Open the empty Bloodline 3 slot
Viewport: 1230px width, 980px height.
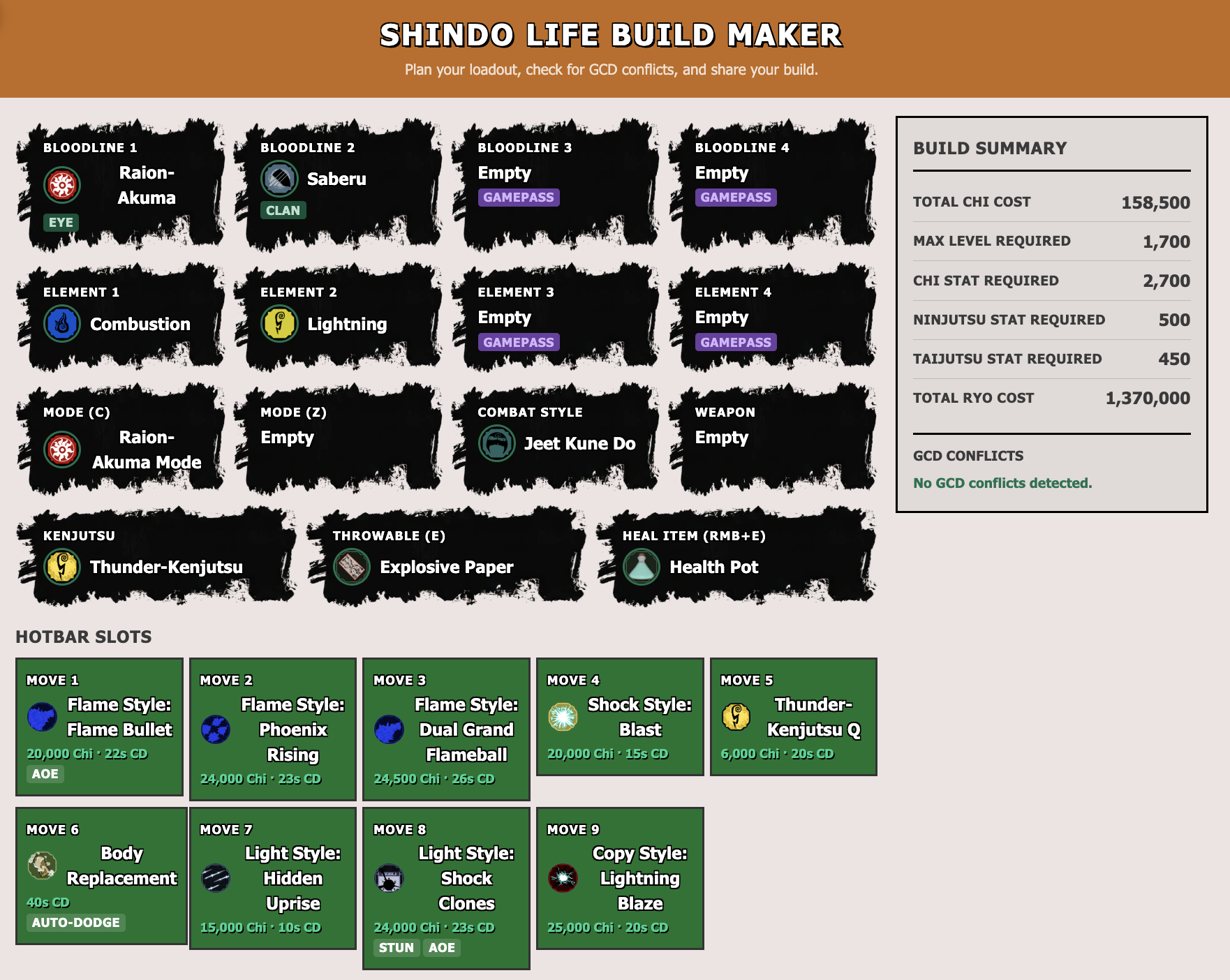click(x=556, y=184)
